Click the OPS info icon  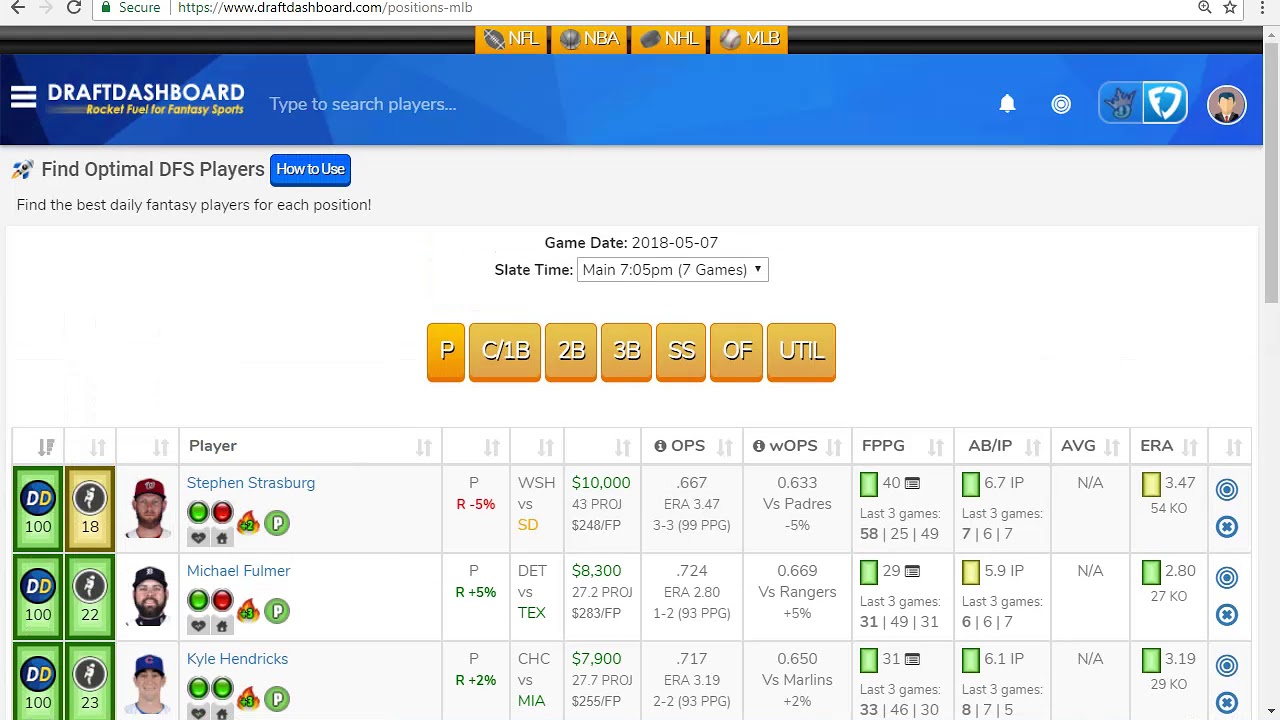click(660, 446)
